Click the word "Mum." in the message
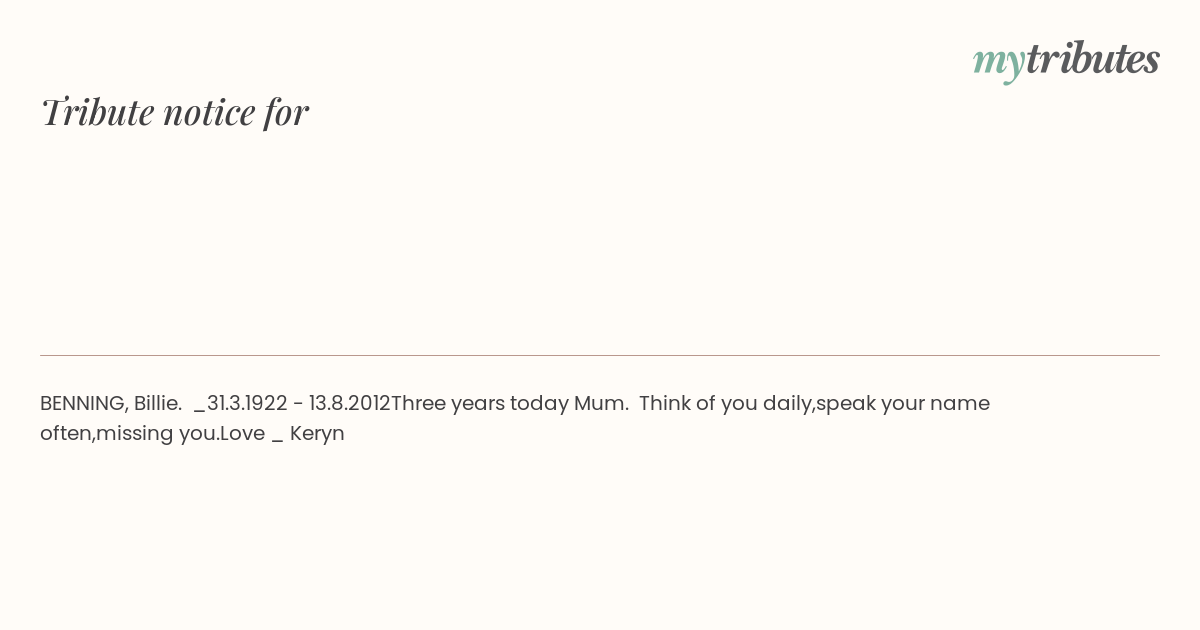The height and width of the screenshot is (630, 1200). pos(602,403)
